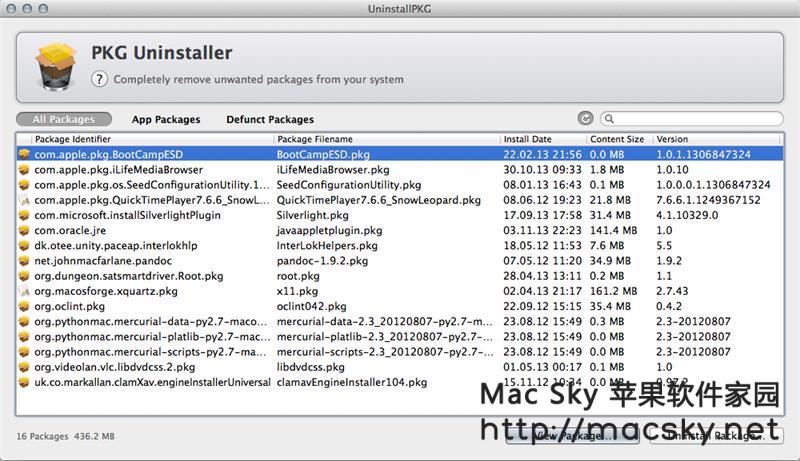Select the libdvdcss.pkg filename
Viewport: 800px width, 461px height.
310,367
